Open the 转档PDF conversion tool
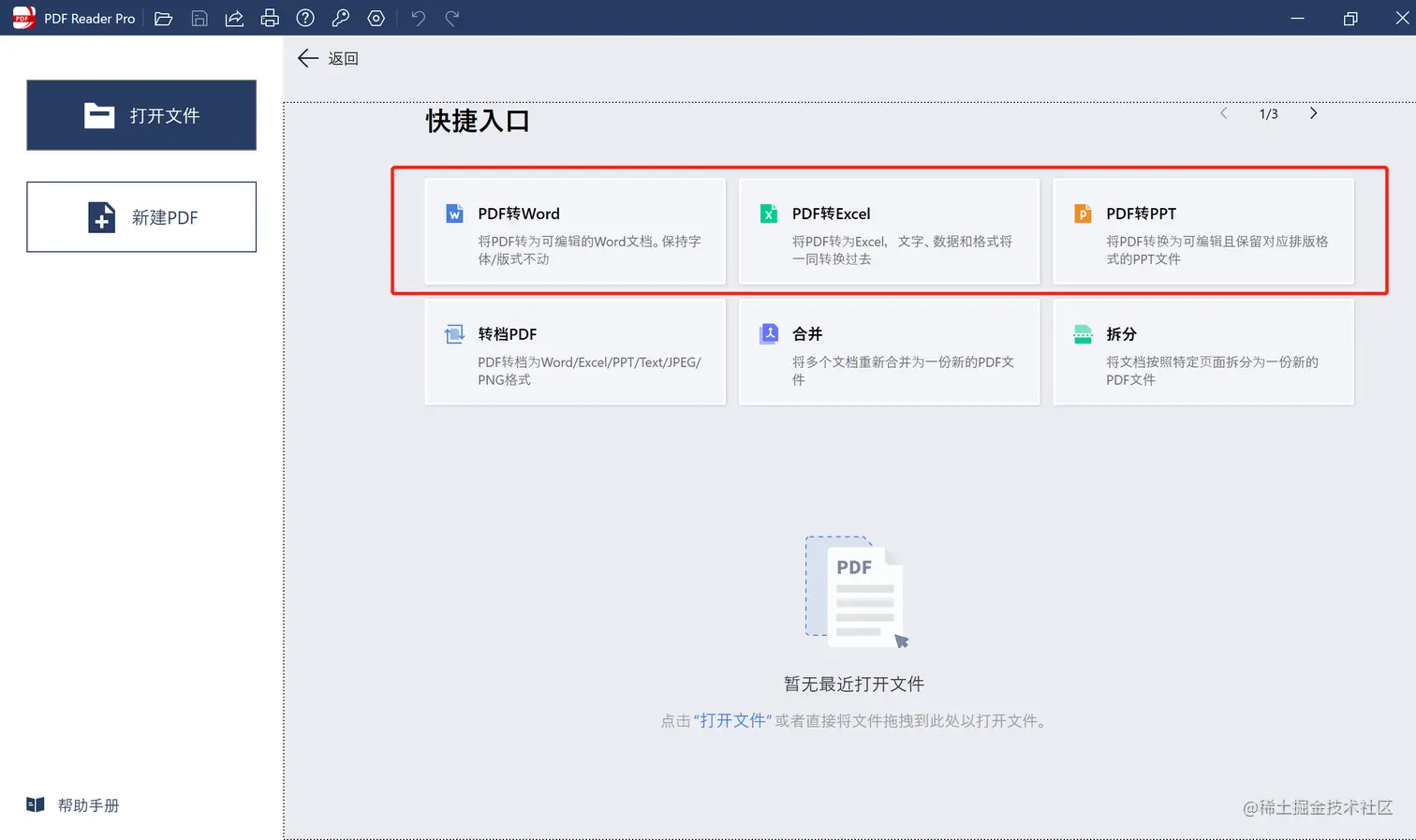1416x840 pixels. tap(574, 353)
